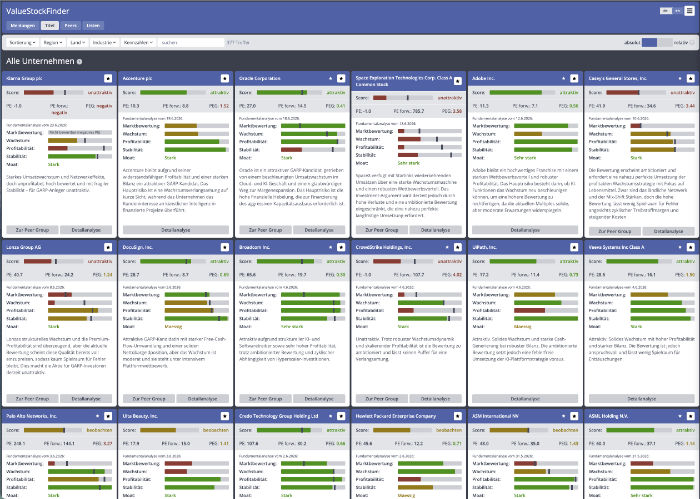The width and height of the screenshot is (700, 499).
Task: Click the info icon beside Alle Unternehmen
Action: pos(79,62)
